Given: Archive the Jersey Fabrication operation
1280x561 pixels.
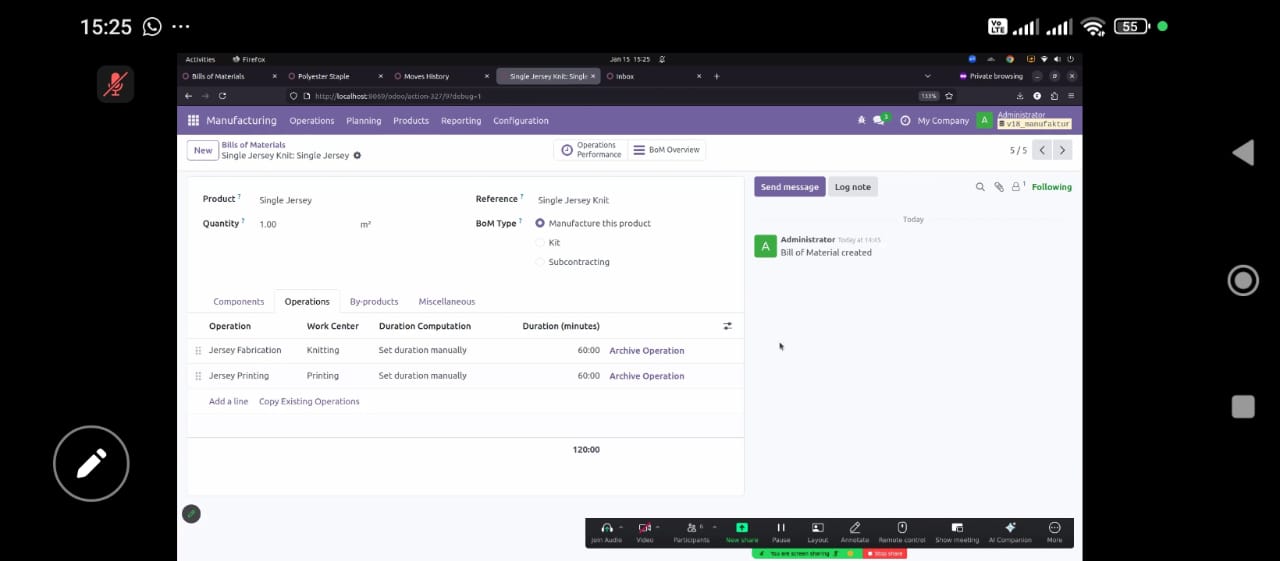Looking at the screenshot, I should tap(646, 351).
